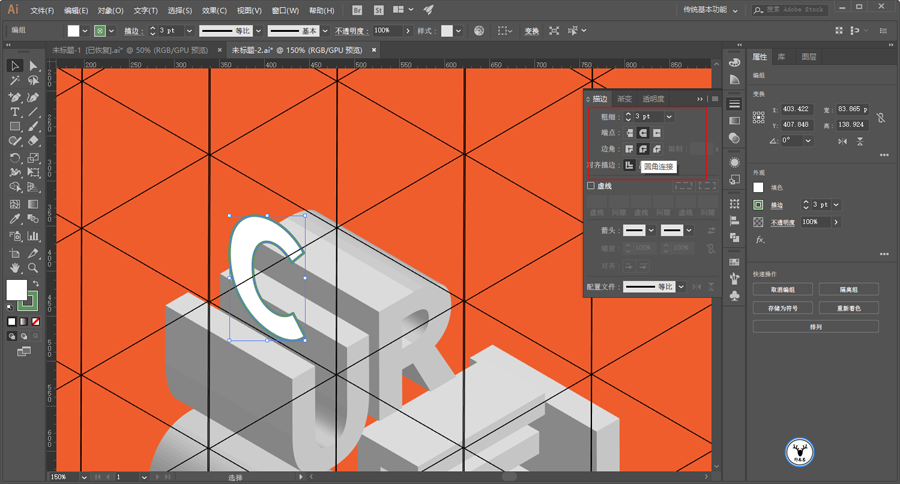Open fill color dropdown in control bar
Image resolution: width=900 pixels, height=484 pixels.
[x=85, y=31]
